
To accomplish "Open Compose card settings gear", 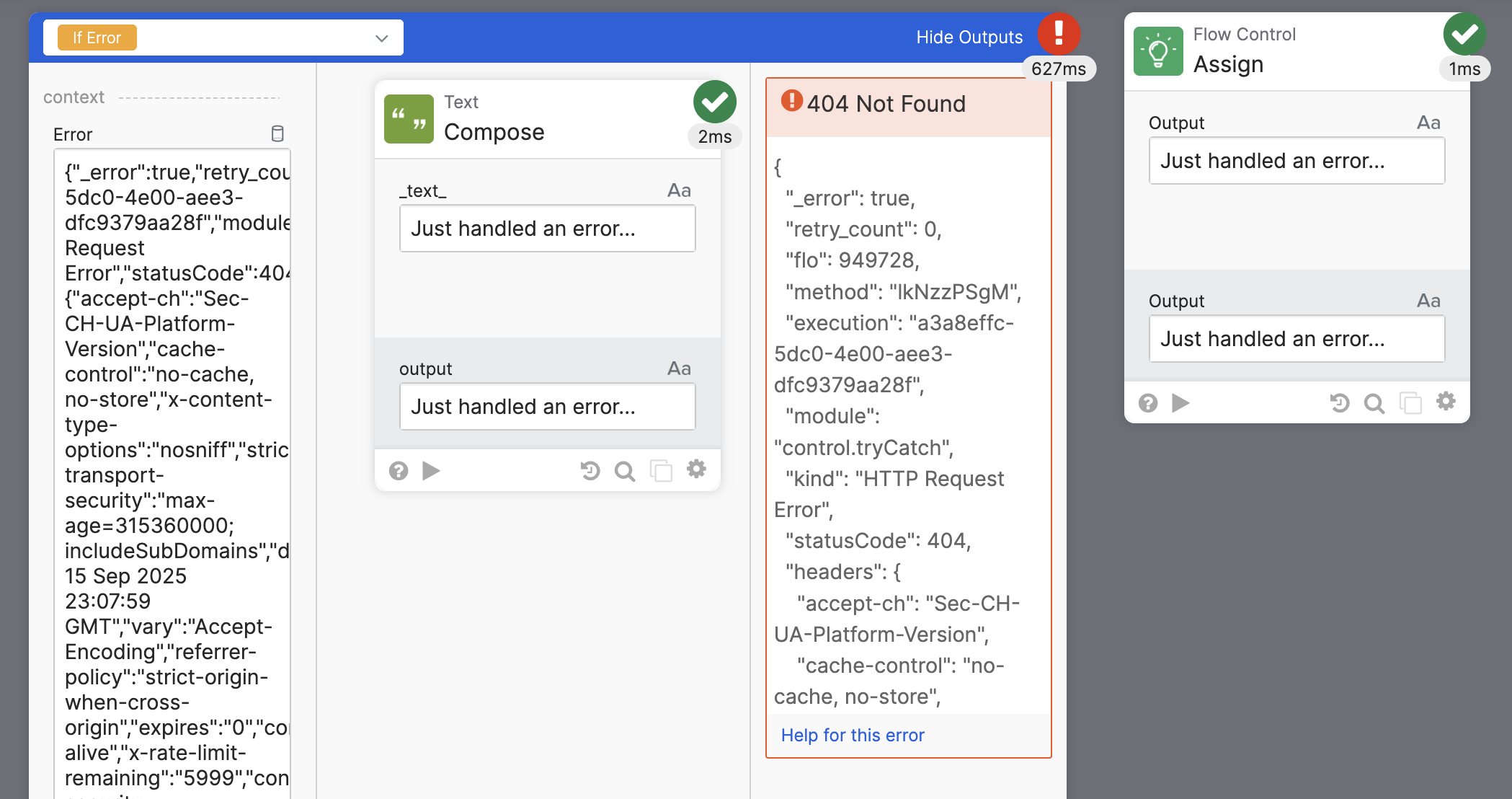I will pos(696,469).
